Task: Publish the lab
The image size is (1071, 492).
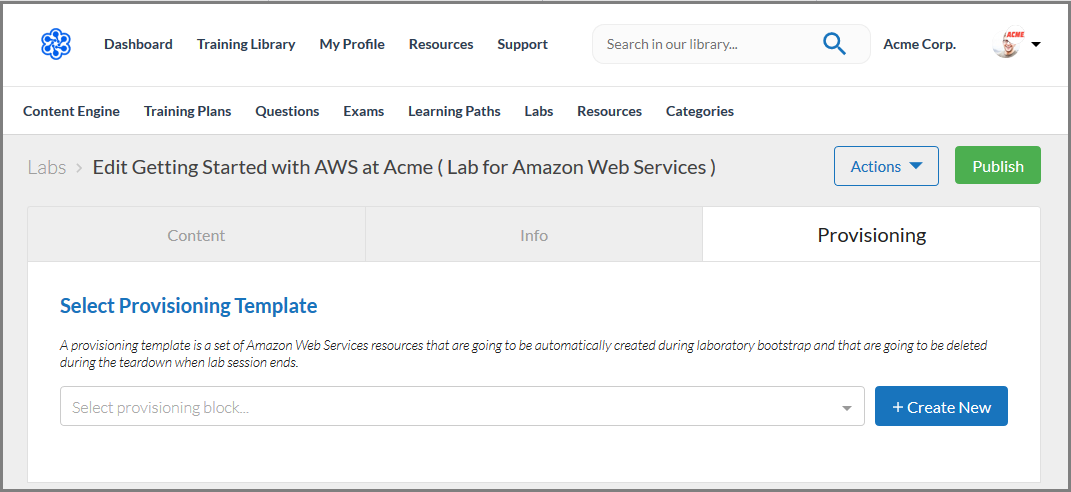Action: 997,165
